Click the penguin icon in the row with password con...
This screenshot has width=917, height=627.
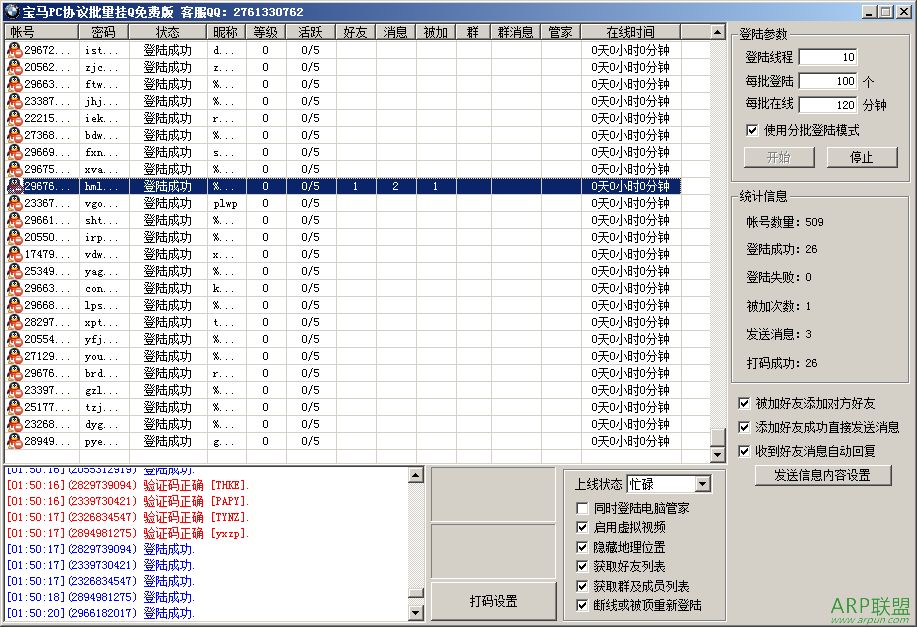(14, 288)
